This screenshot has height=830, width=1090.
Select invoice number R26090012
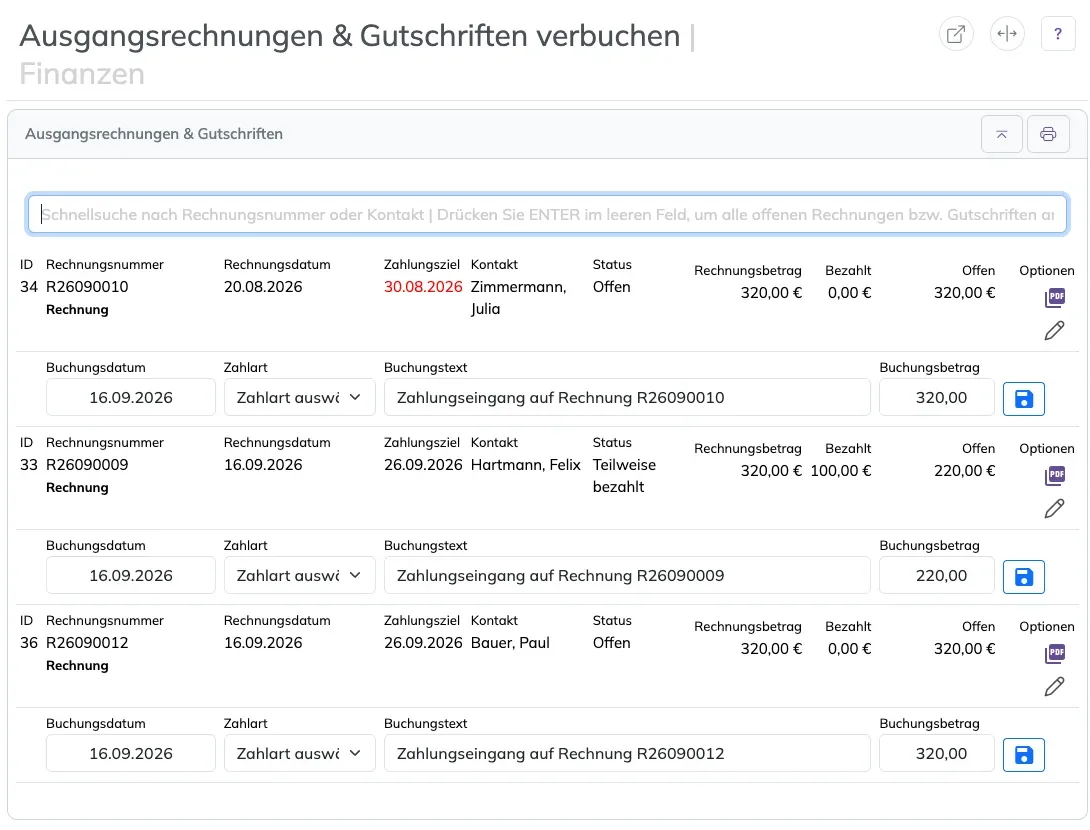coord(87,642)
